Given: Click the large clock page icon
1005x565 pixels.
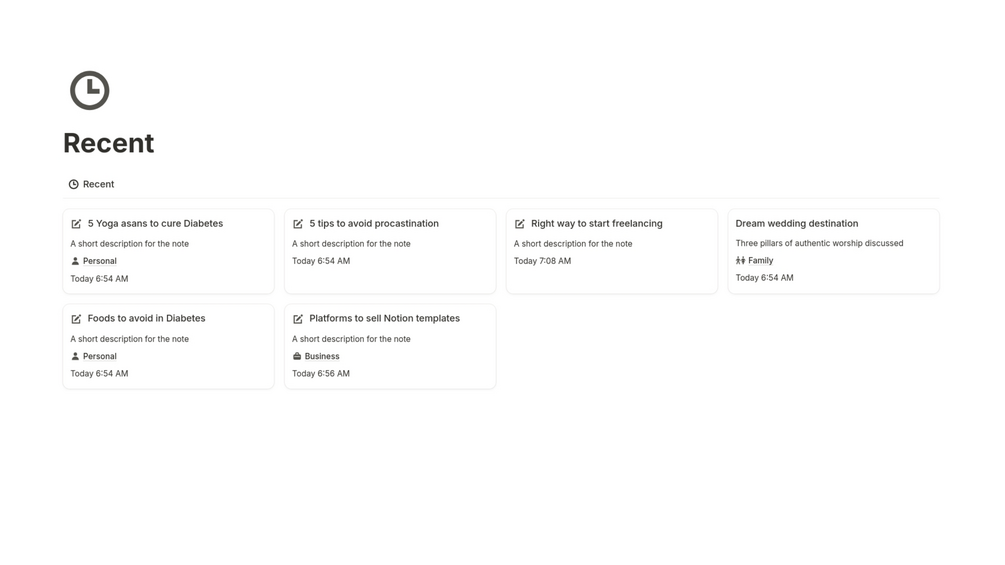Looking at the screenshot, I should (x=89, y=91).
